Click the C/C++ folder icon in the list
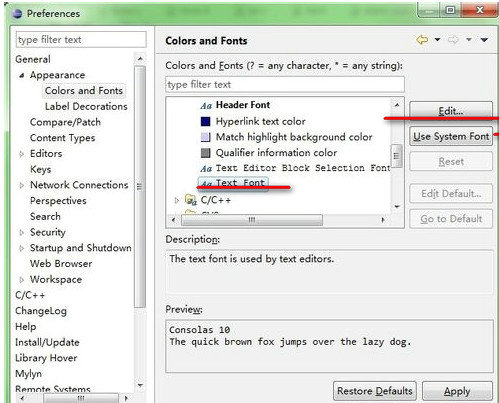The width and height of the screenshot is (499, 403). point(190,200)
